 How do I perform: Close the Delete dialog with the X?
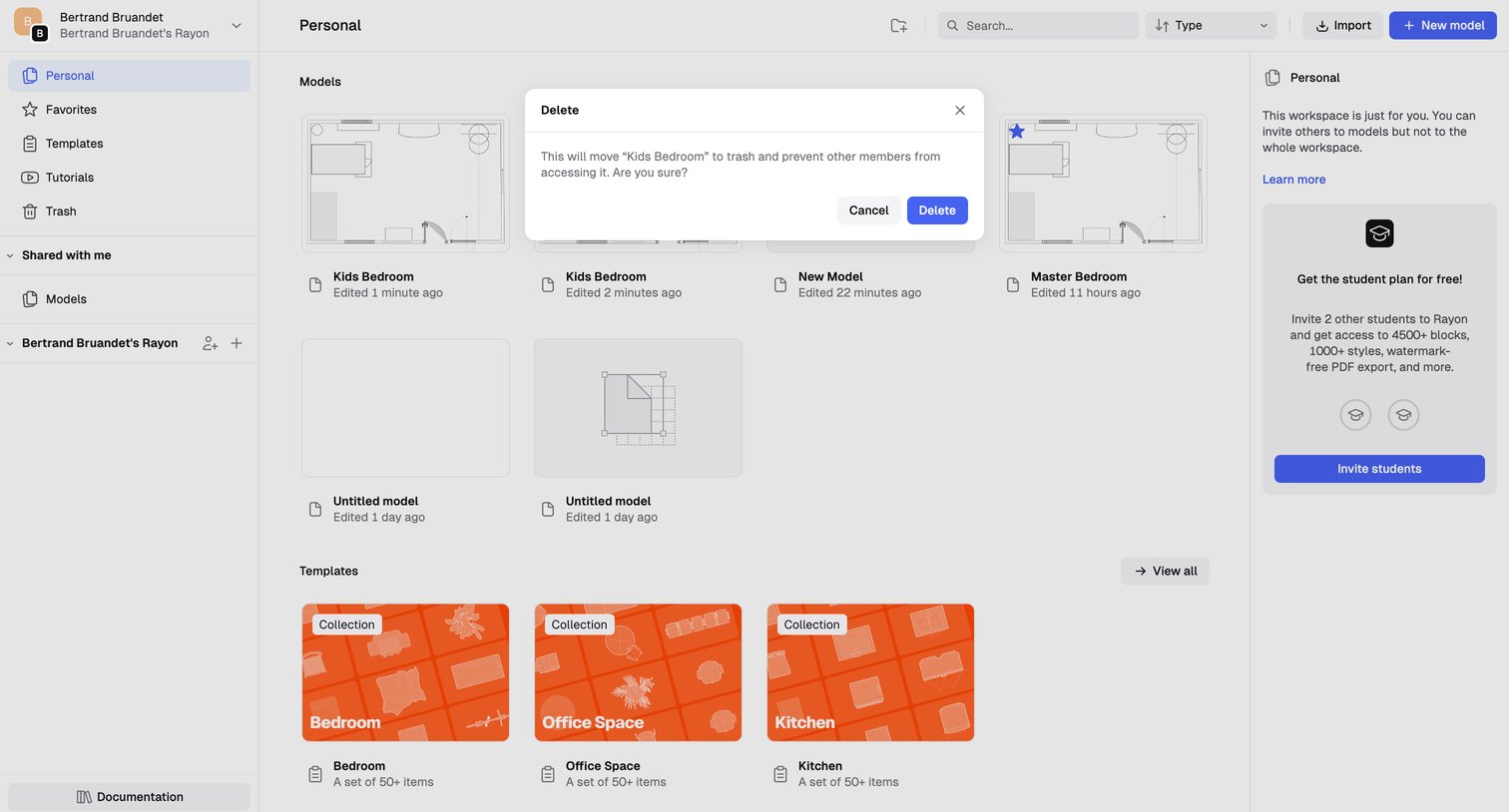pos(960,111)
